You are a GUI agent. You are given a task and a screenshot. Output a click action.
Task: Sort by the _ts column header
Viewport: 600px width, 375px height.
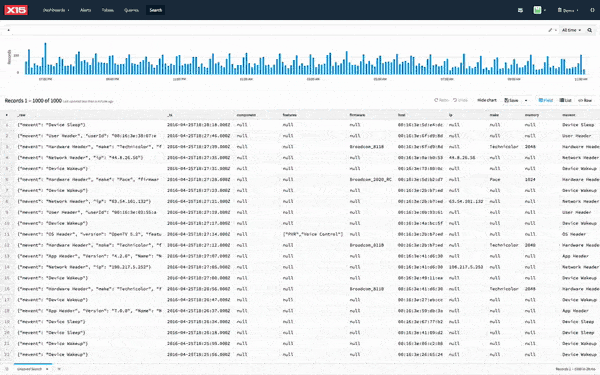pyautogui.click(x=170, y=115)
